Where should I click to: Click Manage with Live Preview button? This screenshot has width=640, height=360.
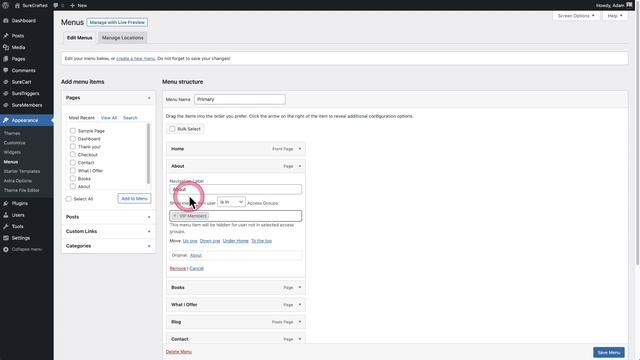tap(117, 22)
